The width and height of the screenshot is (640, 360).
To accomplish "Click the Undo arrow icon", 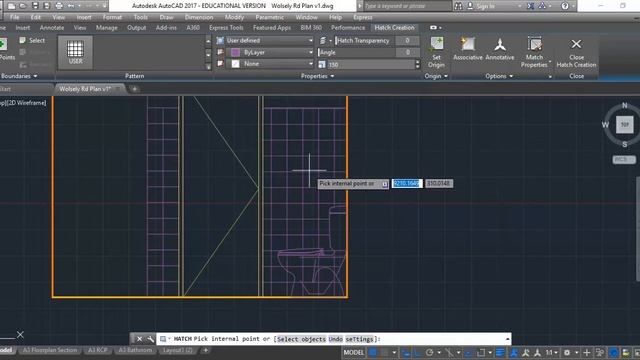I will (71, 6).
